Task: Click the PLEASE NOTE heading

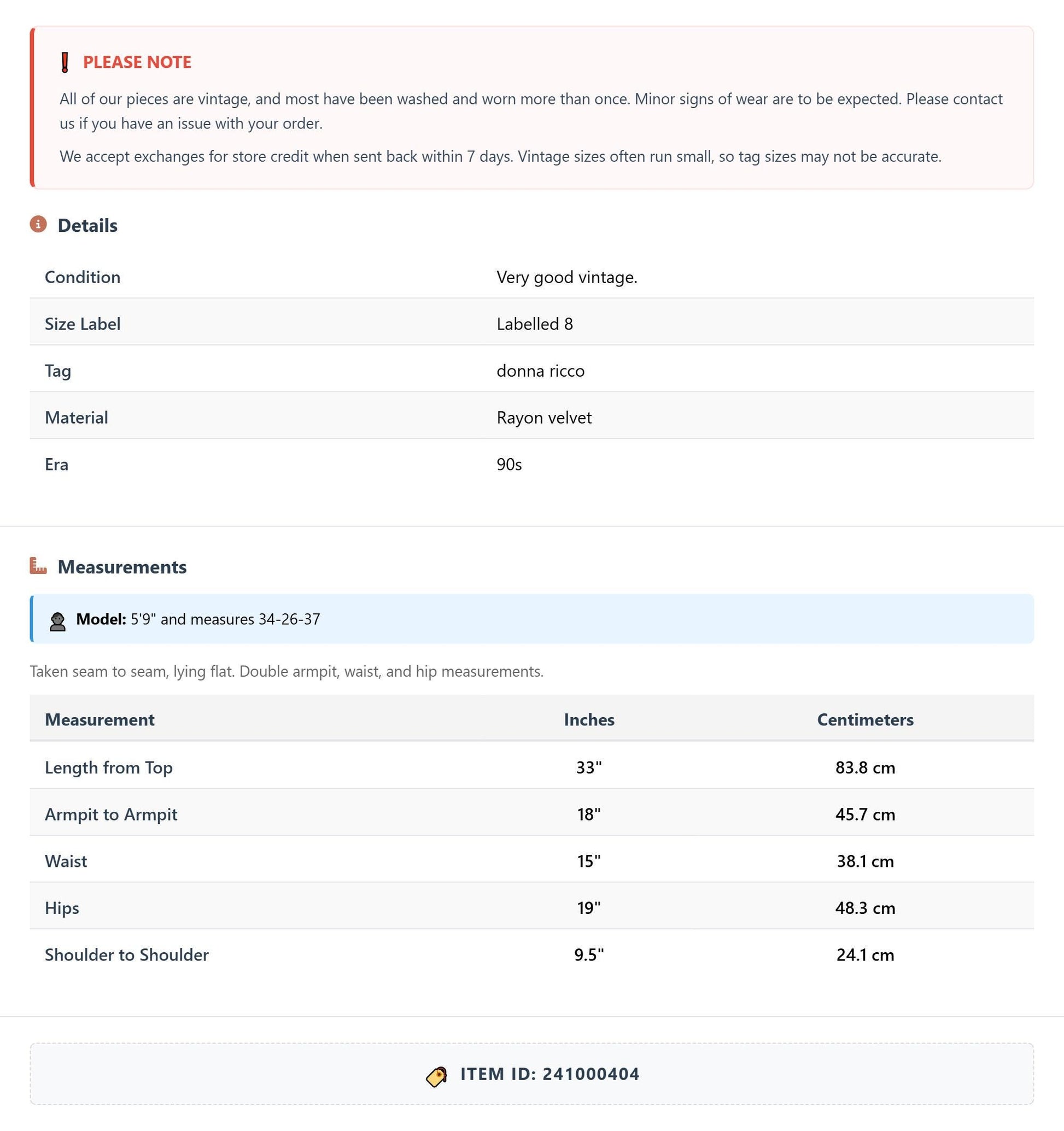Action: click(x=137, y=62)
